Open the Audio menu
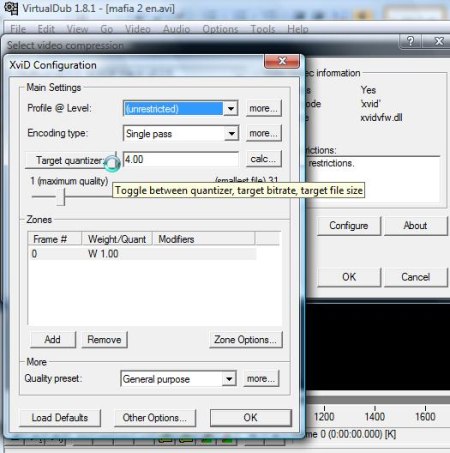 pos(176,29)
